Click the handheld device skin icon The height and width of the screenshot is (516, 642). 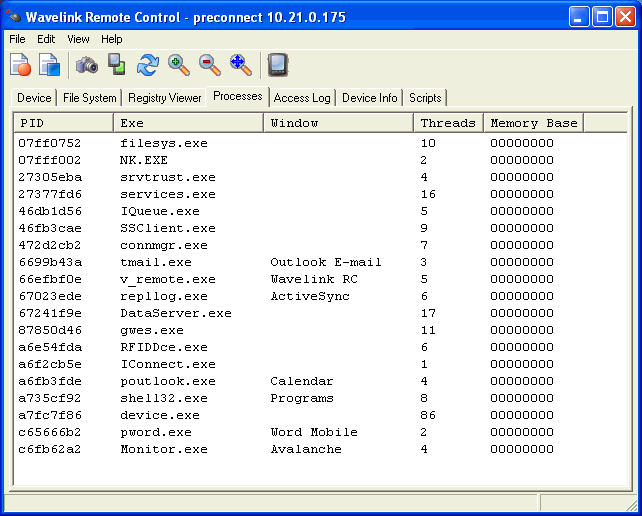click(x=278, y=65)
